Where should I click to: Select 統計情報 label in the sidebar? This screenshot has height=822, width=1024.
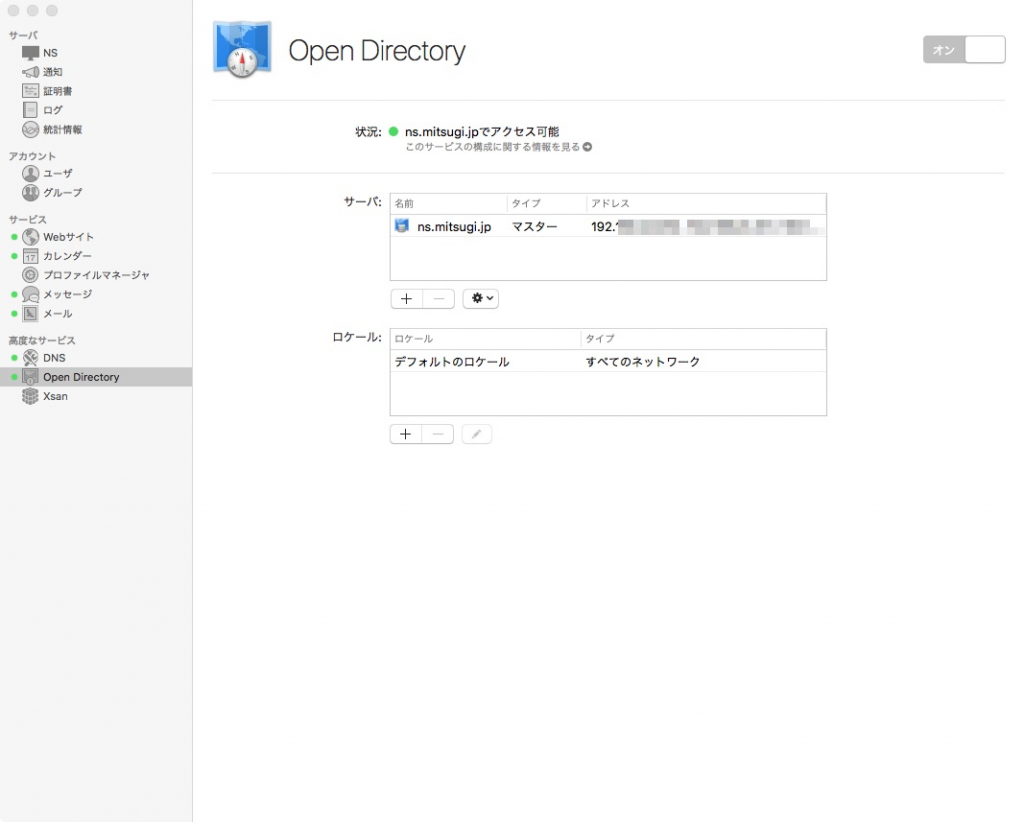[x=63, y=129]
